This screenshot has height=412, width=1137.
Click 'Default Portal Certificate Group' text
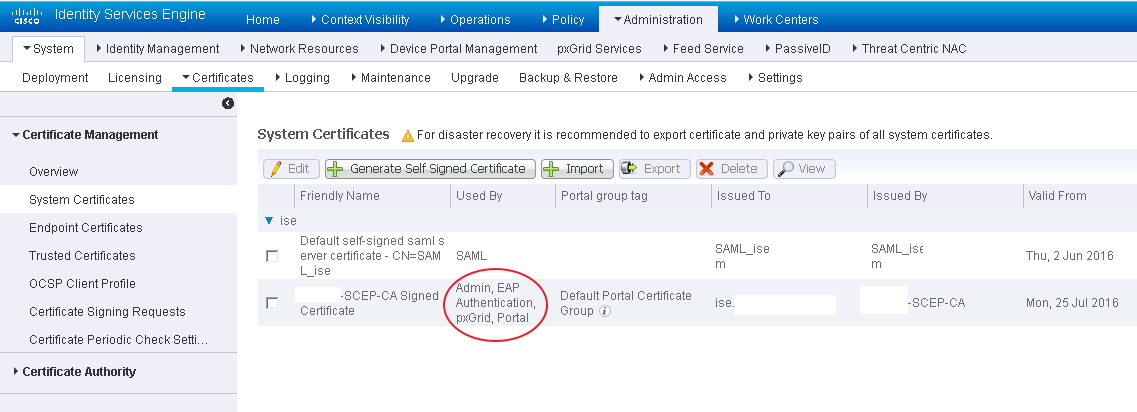coord(626,303)
